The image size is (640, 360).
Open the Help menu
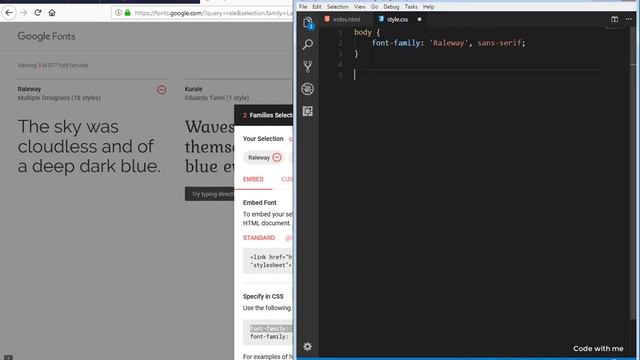pos(428,7)
